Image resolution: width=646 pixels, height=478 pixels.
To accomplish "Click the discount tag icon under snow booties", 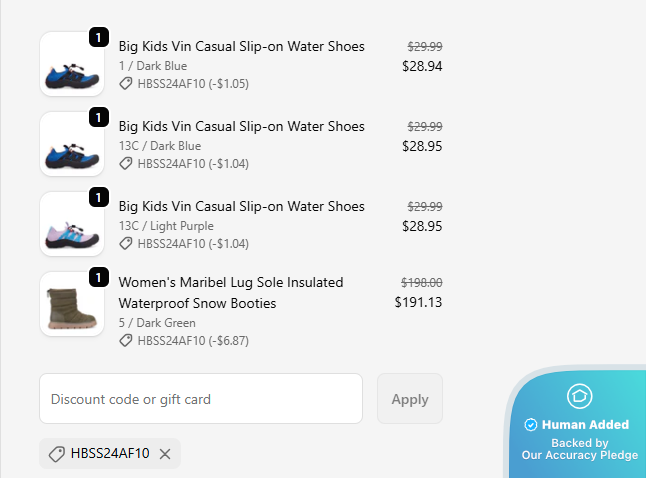I will 126,341.
